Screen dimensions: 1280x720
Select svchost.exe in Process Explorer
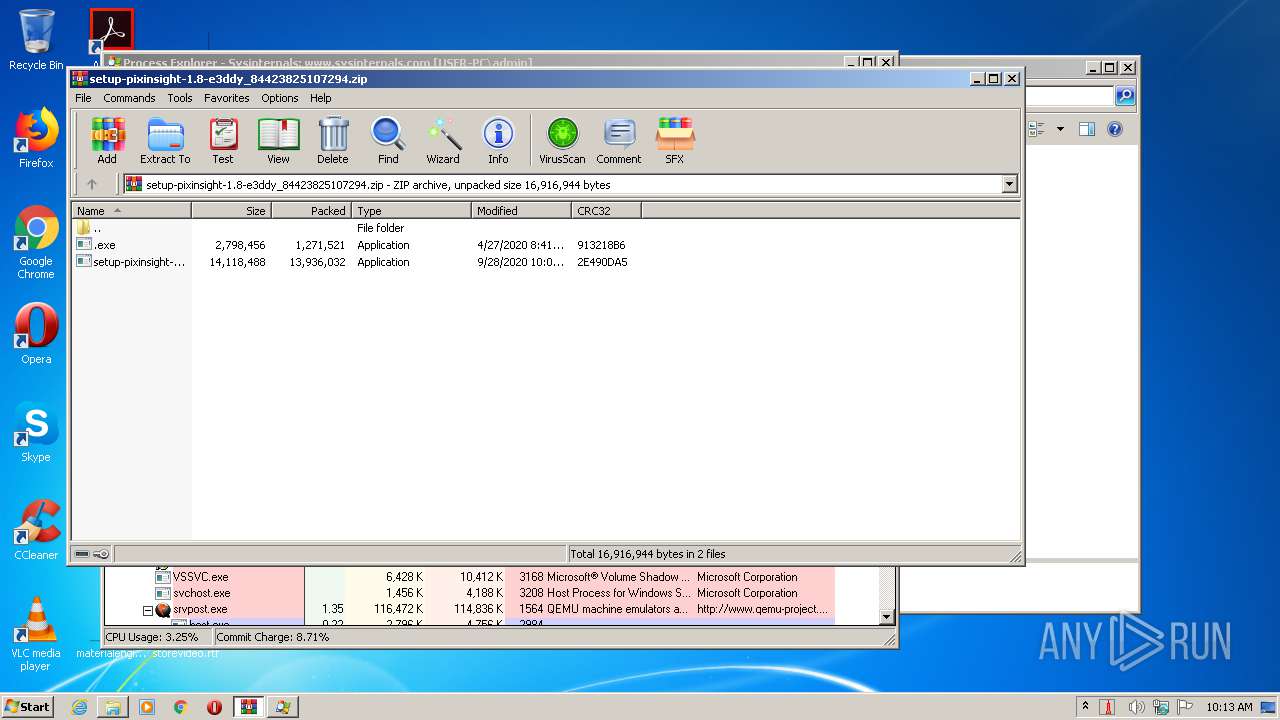click(201, 593)
